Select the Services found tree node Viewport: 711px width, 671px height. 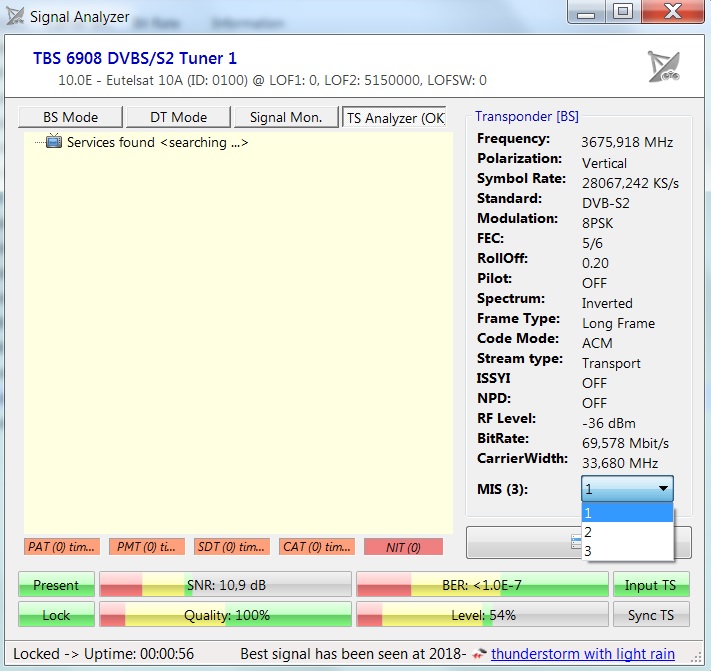click(x=157, y=142)
